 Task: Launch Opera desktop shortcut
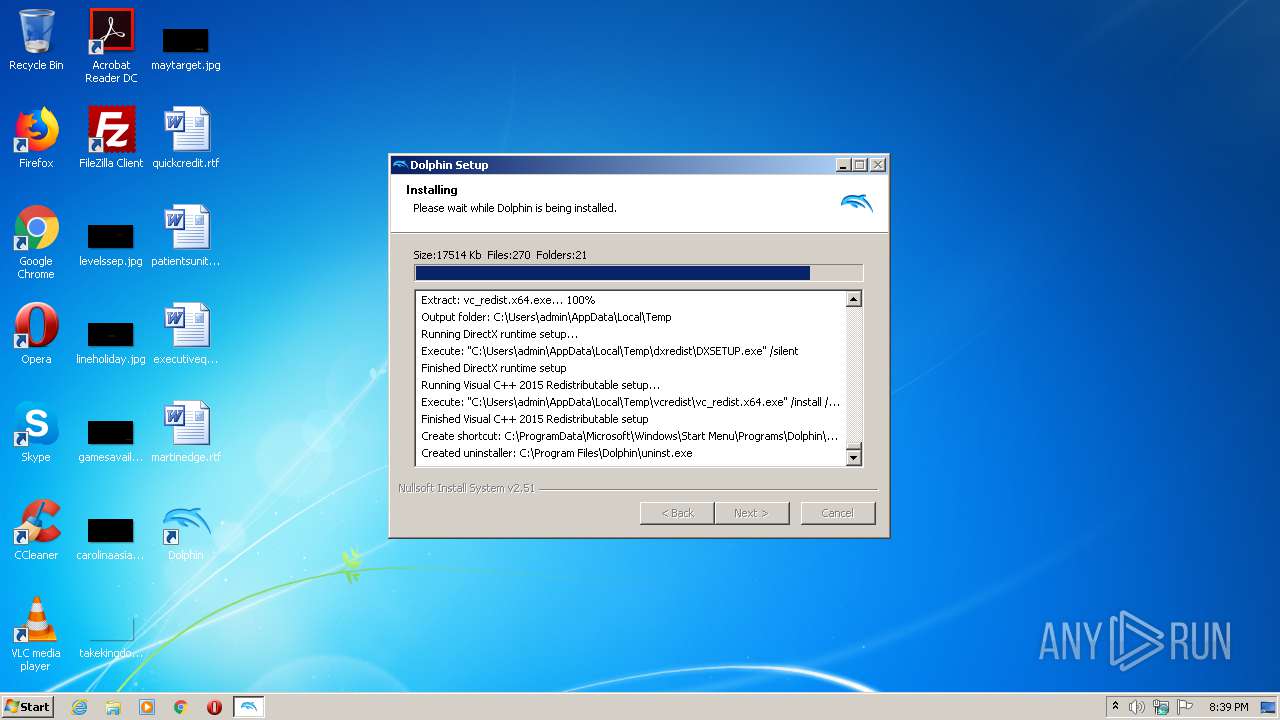coord(36,334)
